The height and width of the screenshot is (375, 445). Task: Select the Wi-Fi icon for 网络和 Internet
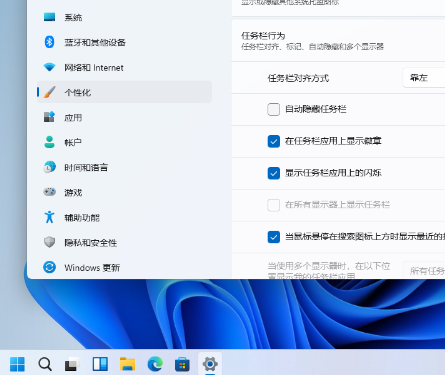point(49,67)
